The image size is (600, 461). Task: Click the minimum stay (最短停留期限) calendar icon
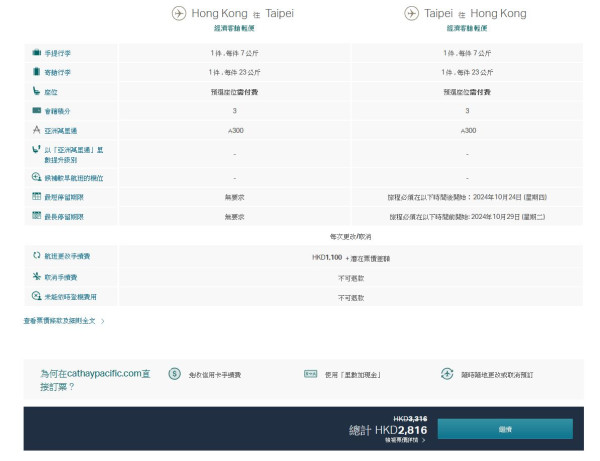pyautogui.click(x=36, y=197)
